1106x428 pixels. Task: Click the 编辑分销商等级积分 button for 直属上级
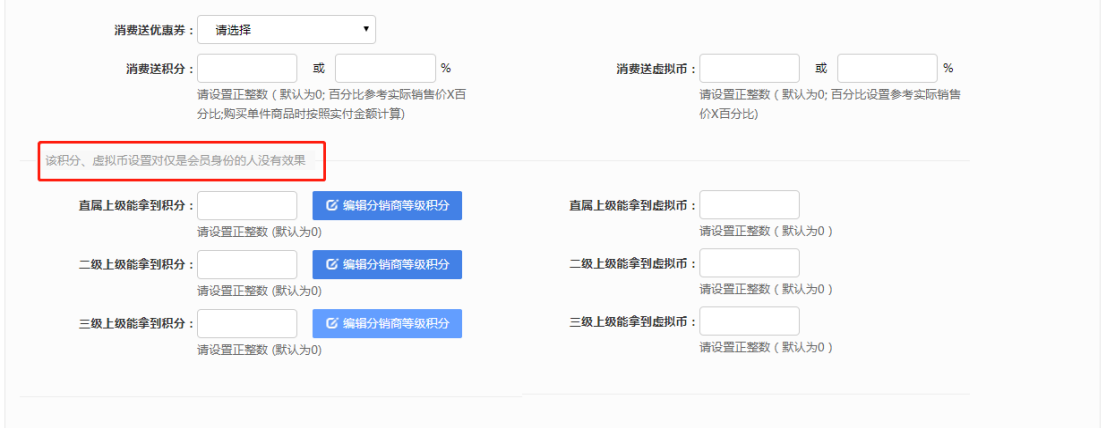click(x=387, y=206)
